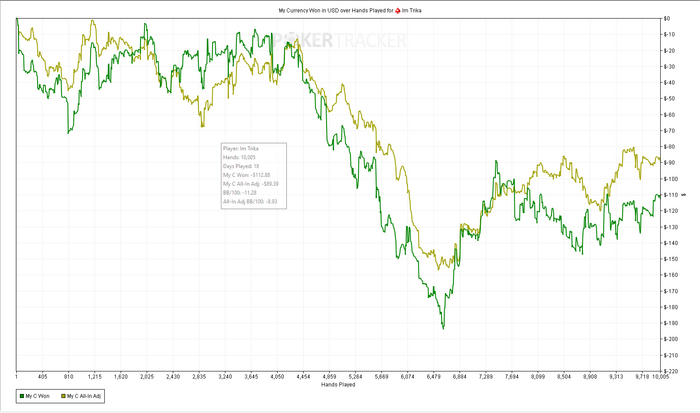
Task: Click the y-axis label '$-100'
Action: (x=671, y=179)
